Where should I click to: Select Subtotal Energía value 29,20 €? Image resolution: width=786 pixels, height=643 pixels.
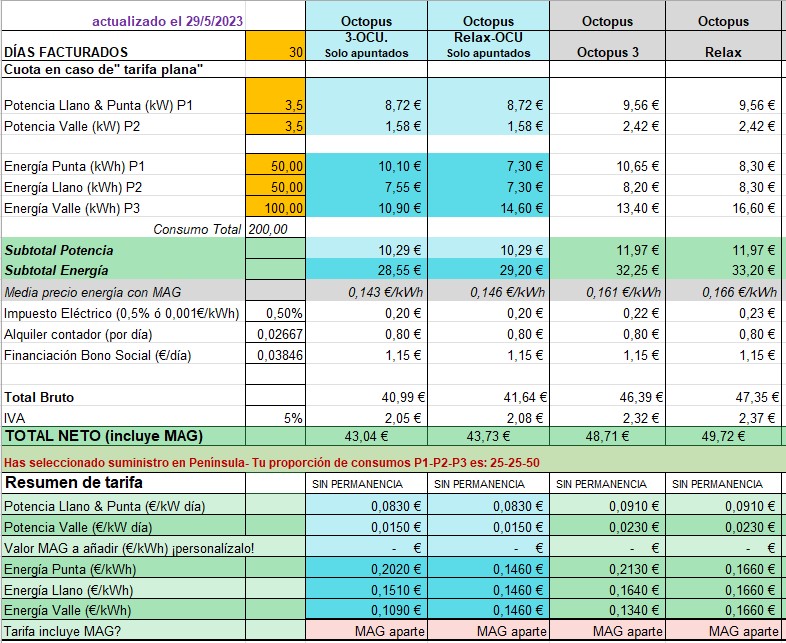(488, 269)
